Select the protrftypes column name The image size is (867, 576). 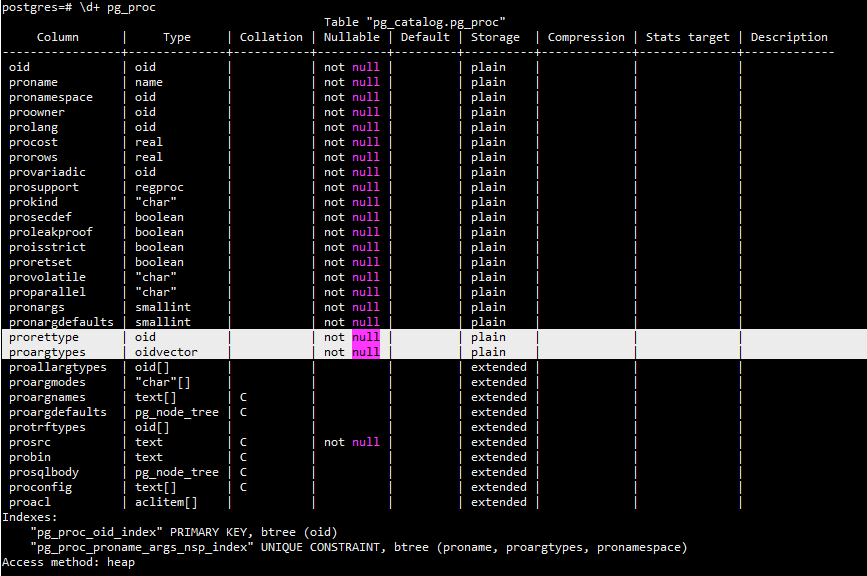tap(48, 427)
